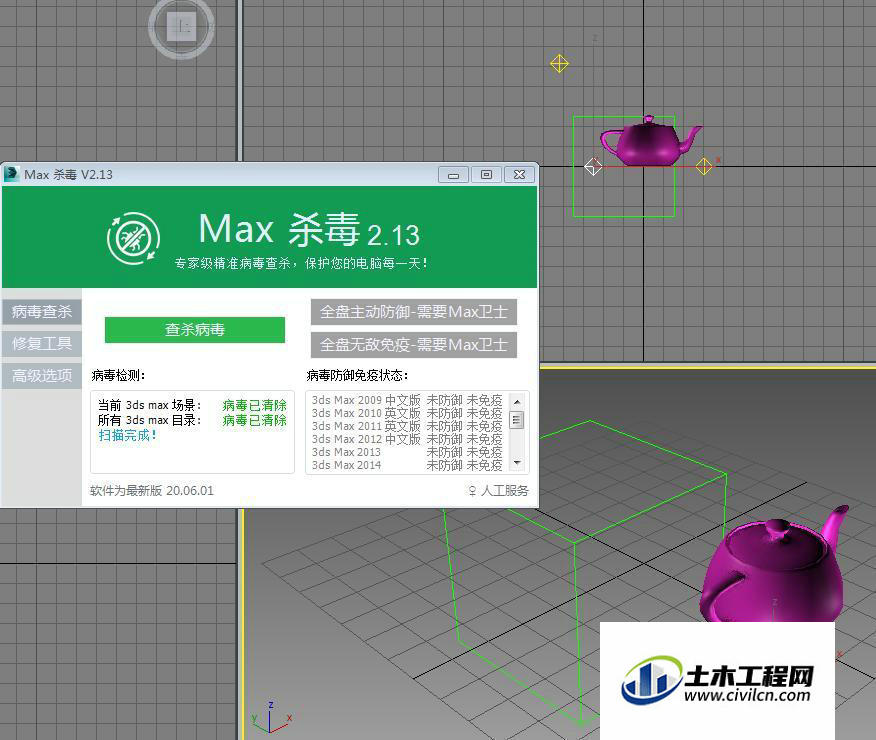Viewport: 876px width, 740px height.
Task: Click version text 软件为最新版 20.06.01
Action: coord(151,490)
